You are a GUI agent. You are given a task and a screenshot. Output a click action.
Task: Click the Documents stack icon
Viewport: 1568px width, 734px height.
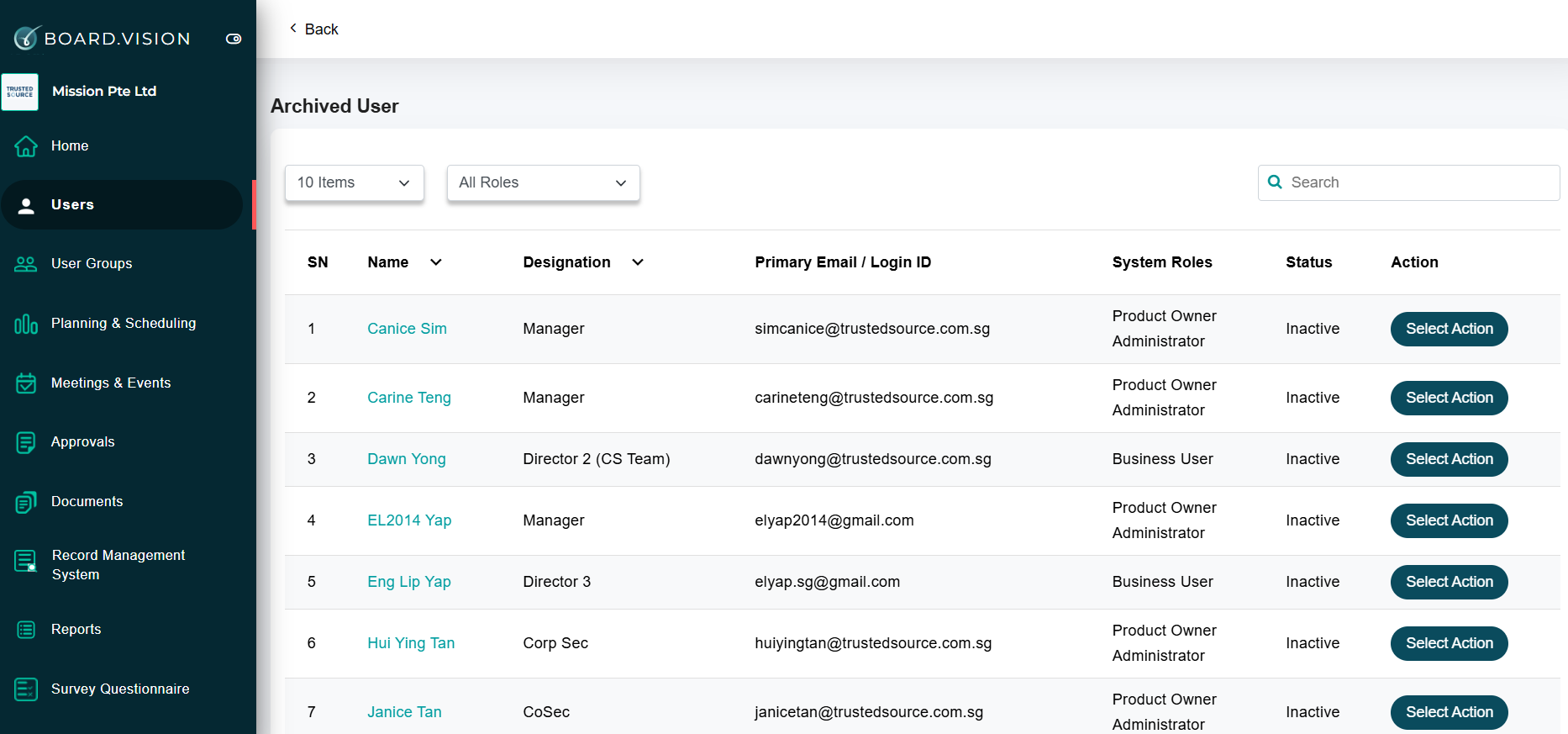[26, 502]
